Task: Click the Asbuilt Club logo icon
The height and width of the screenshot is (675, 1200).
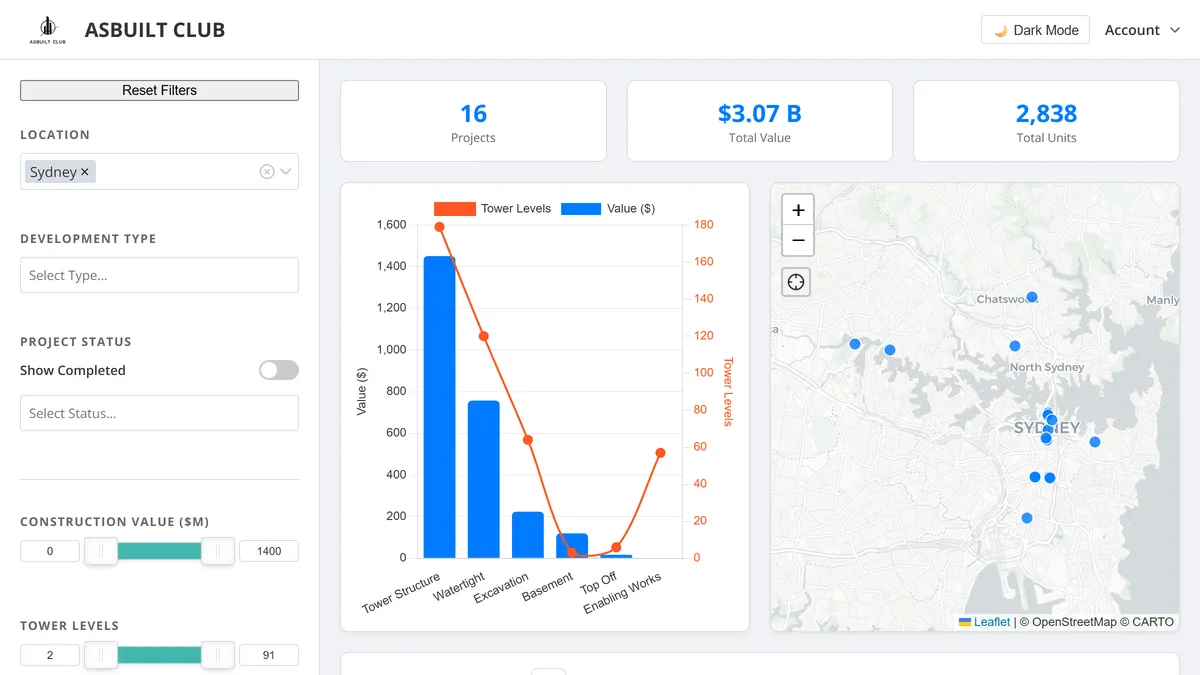Action: [x=47, y=30]
